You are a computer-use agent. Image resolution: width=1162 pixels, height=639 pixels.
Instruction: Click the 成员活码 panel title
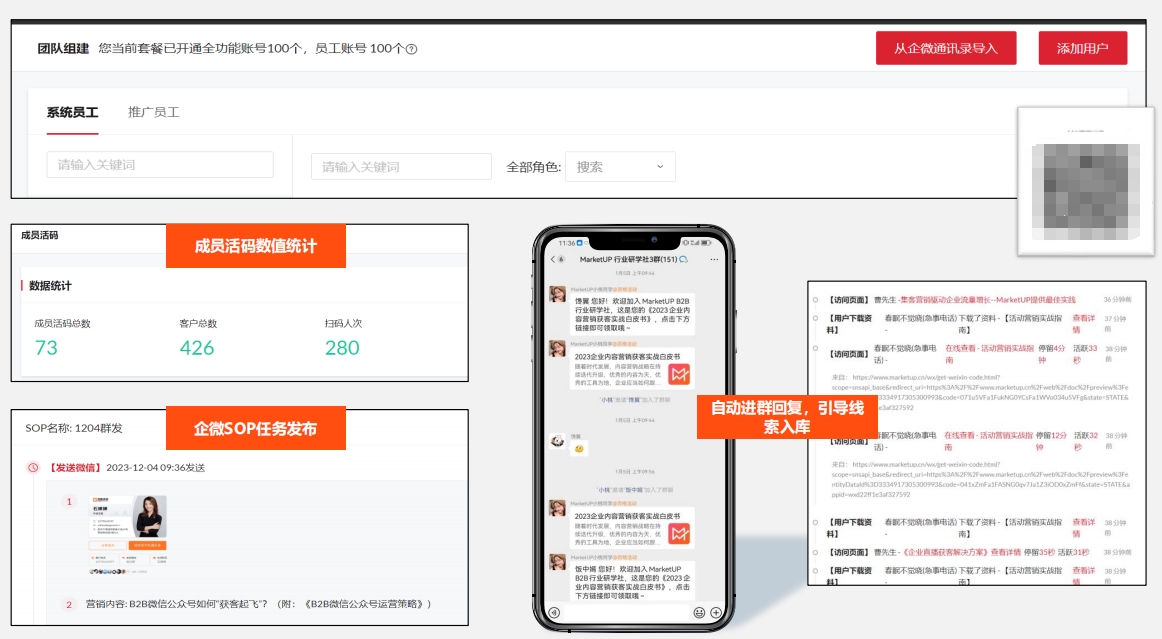pos(39,235)
